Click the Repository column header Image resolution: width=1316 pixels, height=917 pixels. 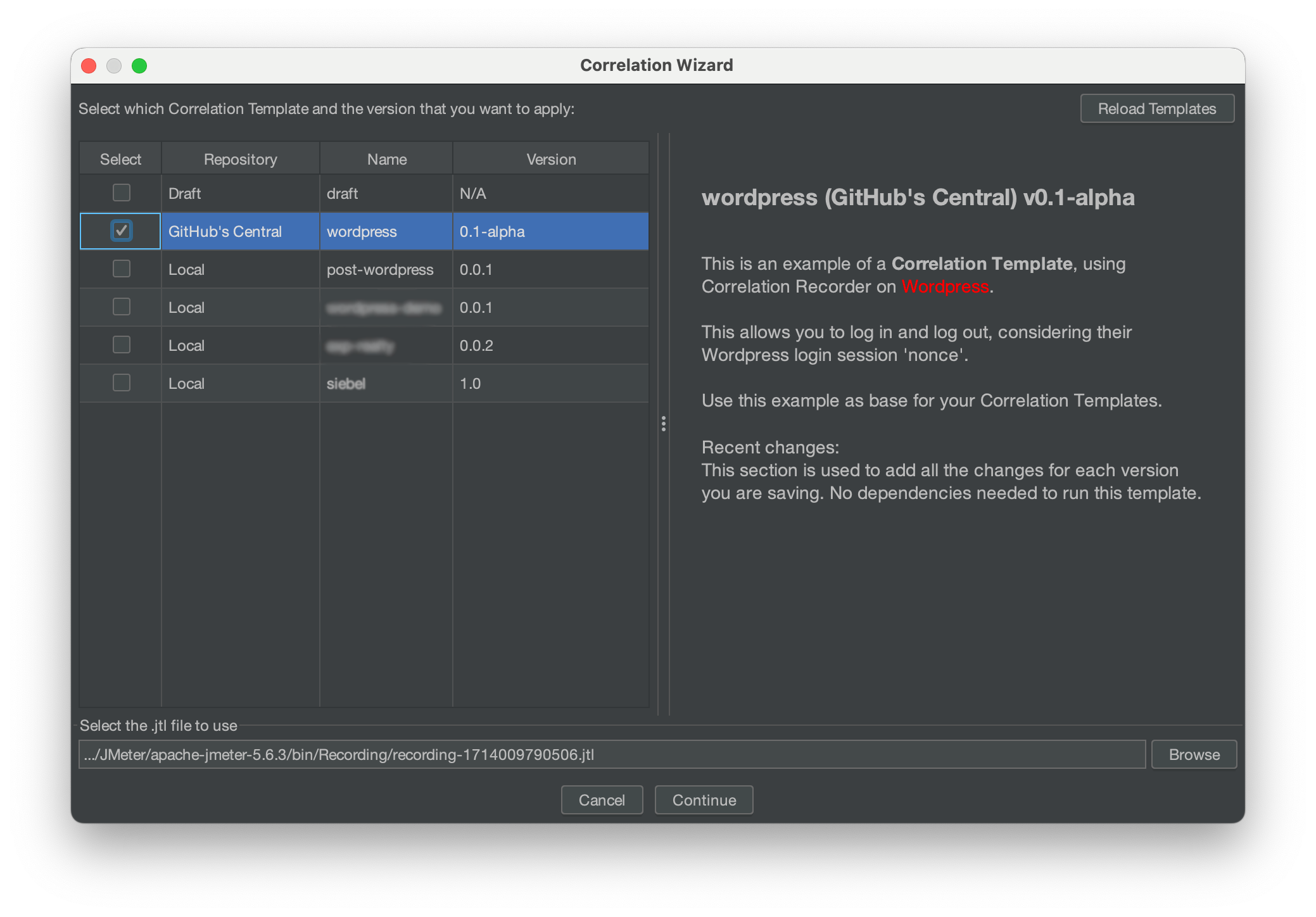241,159
